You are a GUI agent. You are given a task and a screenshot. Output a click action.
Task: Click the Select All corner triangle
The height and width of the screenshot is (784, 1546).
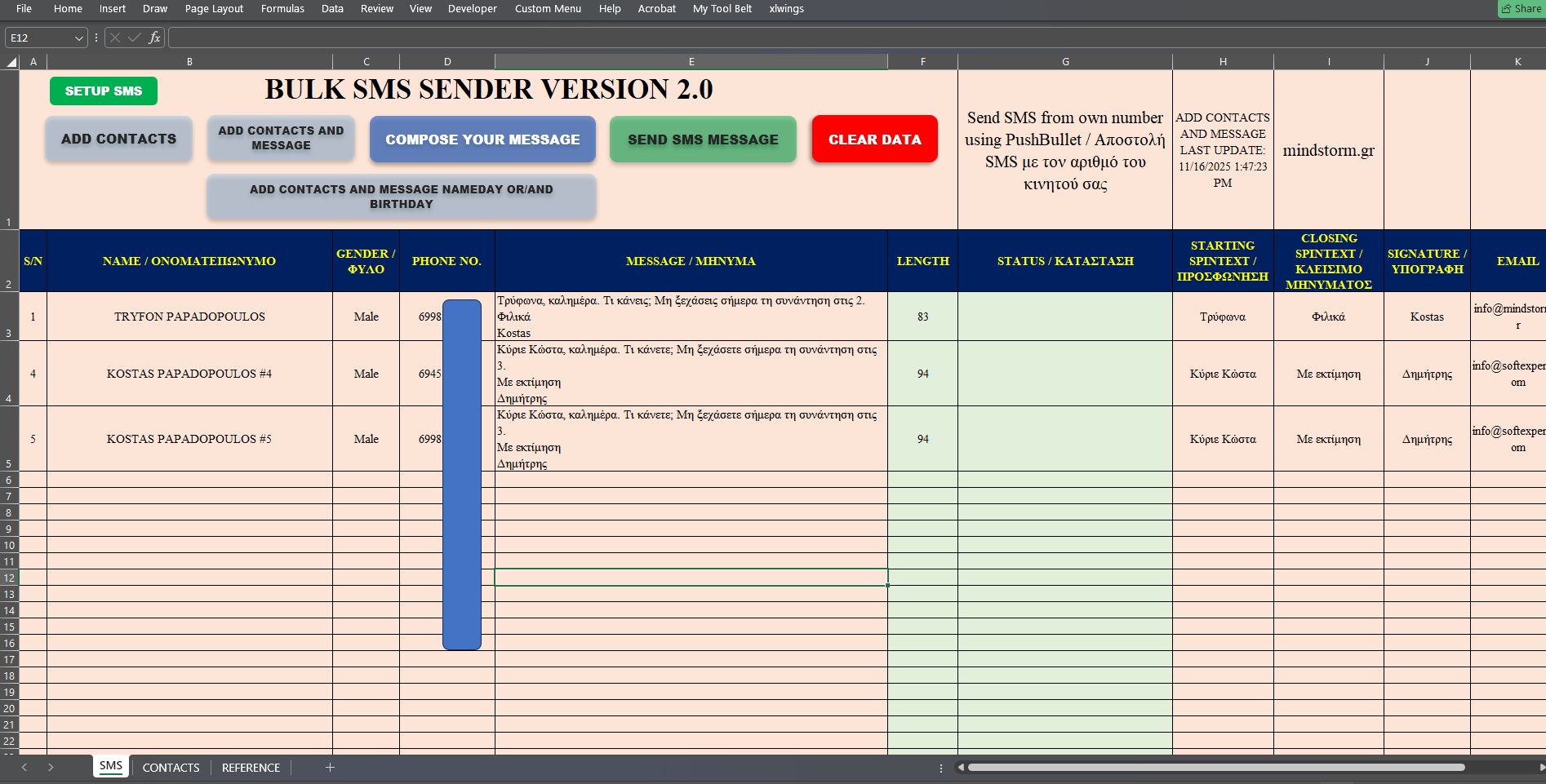point(11,62)
